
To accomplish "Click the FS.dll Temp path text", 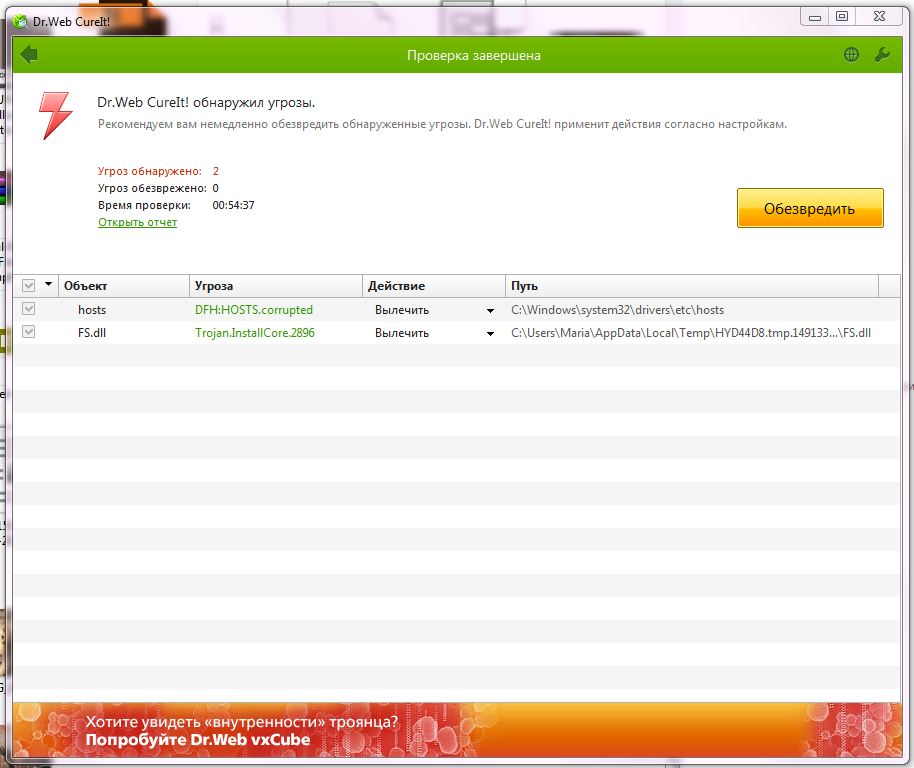I will [x=691, y=333].
